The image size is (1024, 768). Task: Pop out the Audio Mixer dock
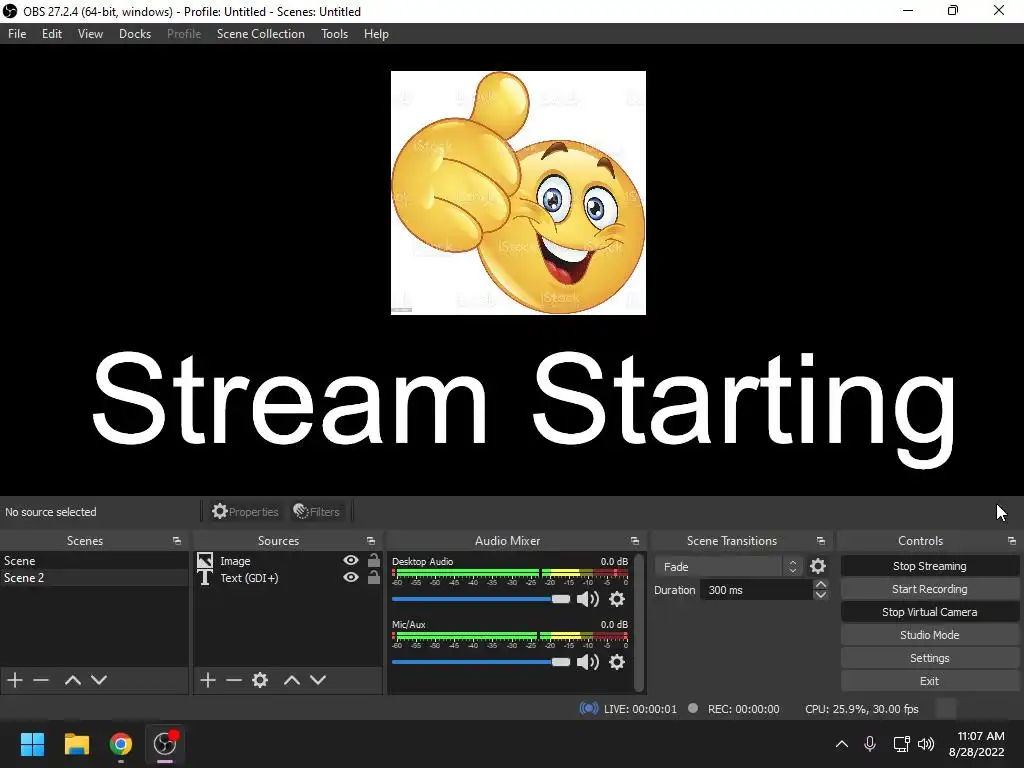point(635,541)
